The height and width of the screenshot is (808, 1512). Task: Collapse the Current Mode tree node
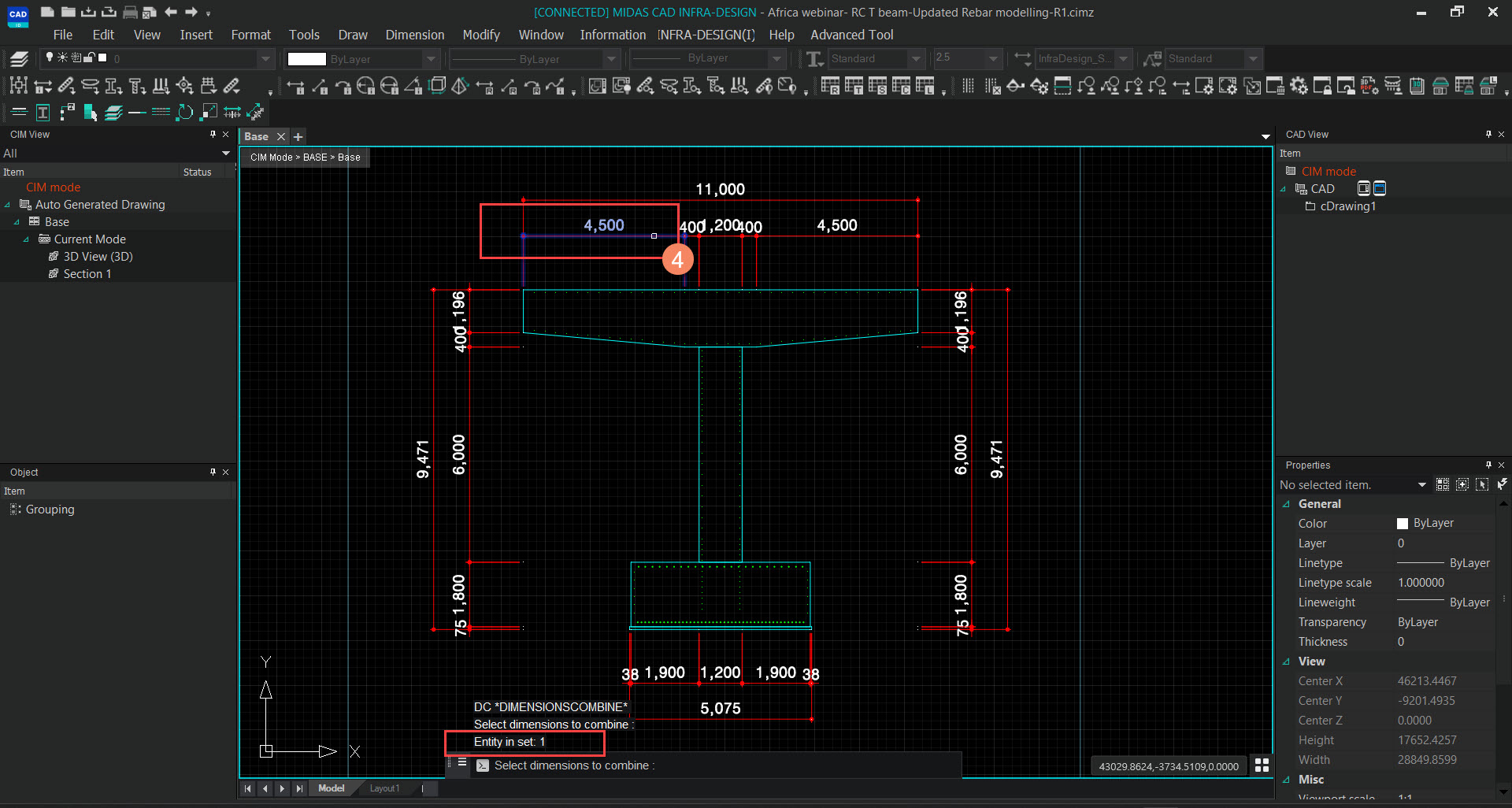tap(26, 239)
